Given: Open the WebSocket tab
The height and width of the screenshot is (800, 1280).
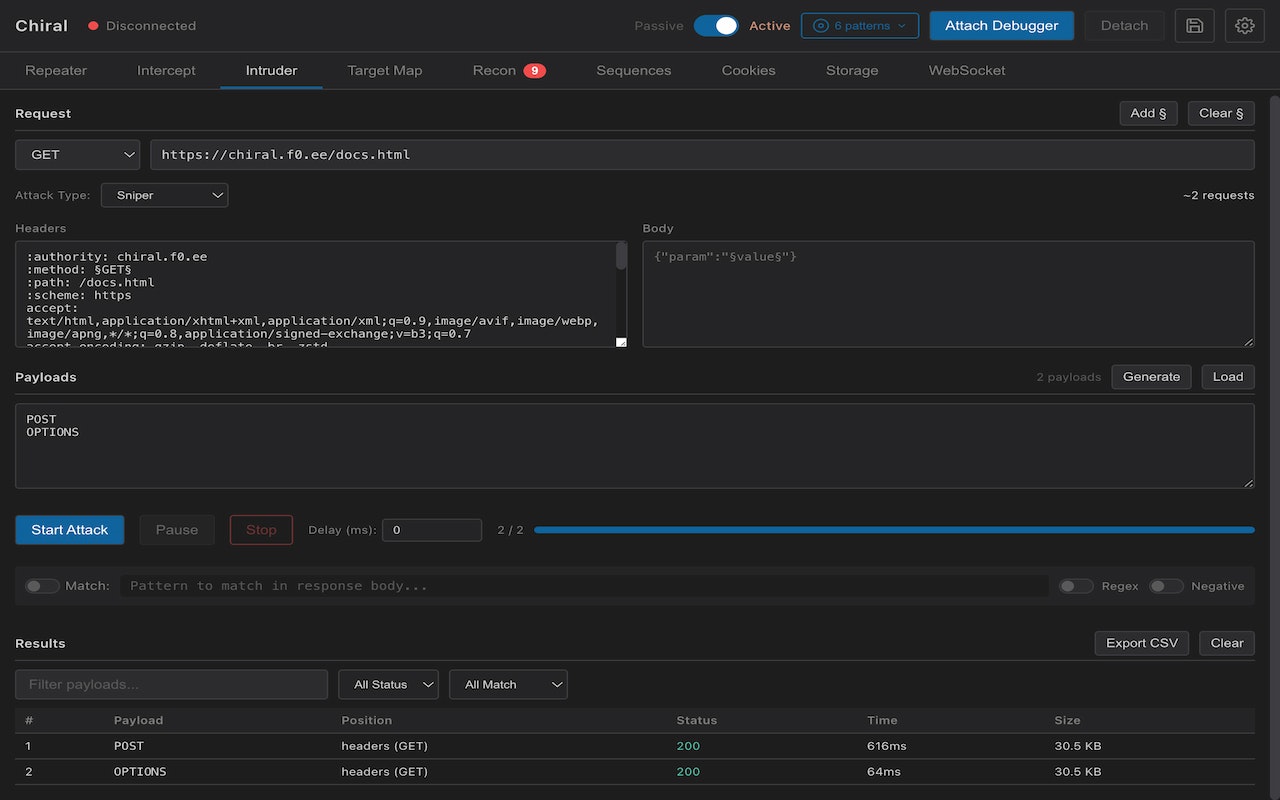Looking at the screenshot, I should [x=967, y=71].
